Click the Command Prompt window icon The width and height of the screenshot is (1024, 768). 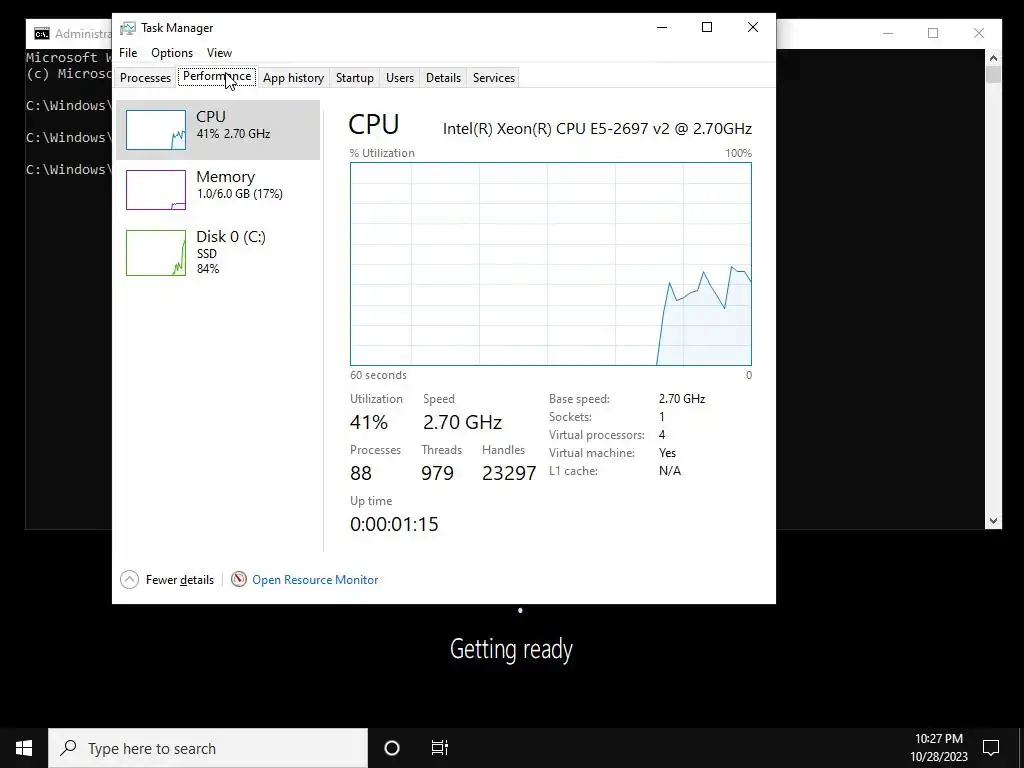[42, 33]
